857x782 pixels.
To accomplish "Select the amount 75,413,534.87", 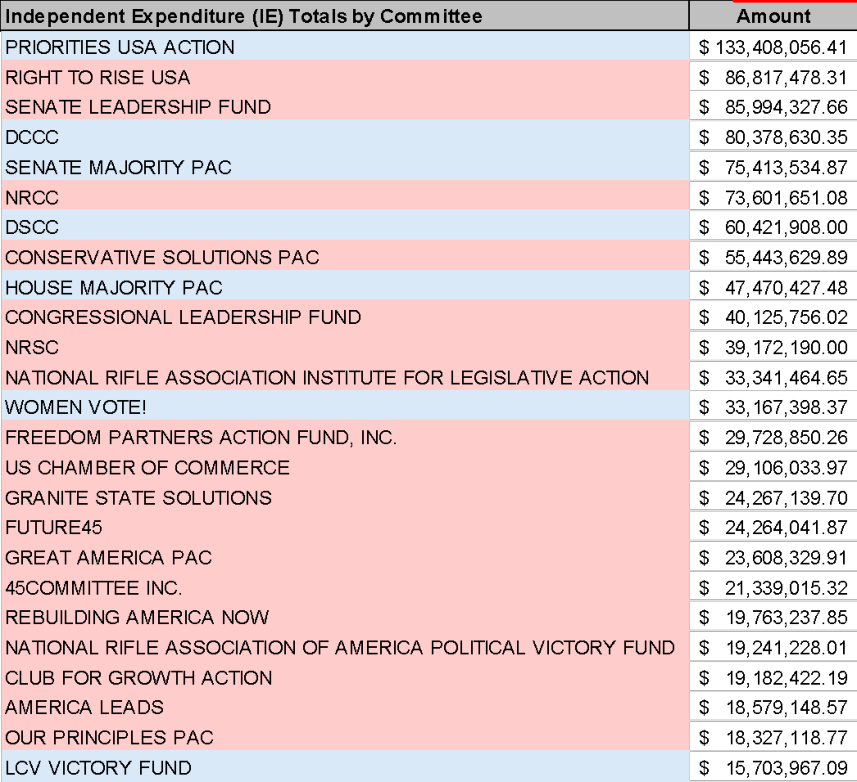I will (x=773, y=167).
